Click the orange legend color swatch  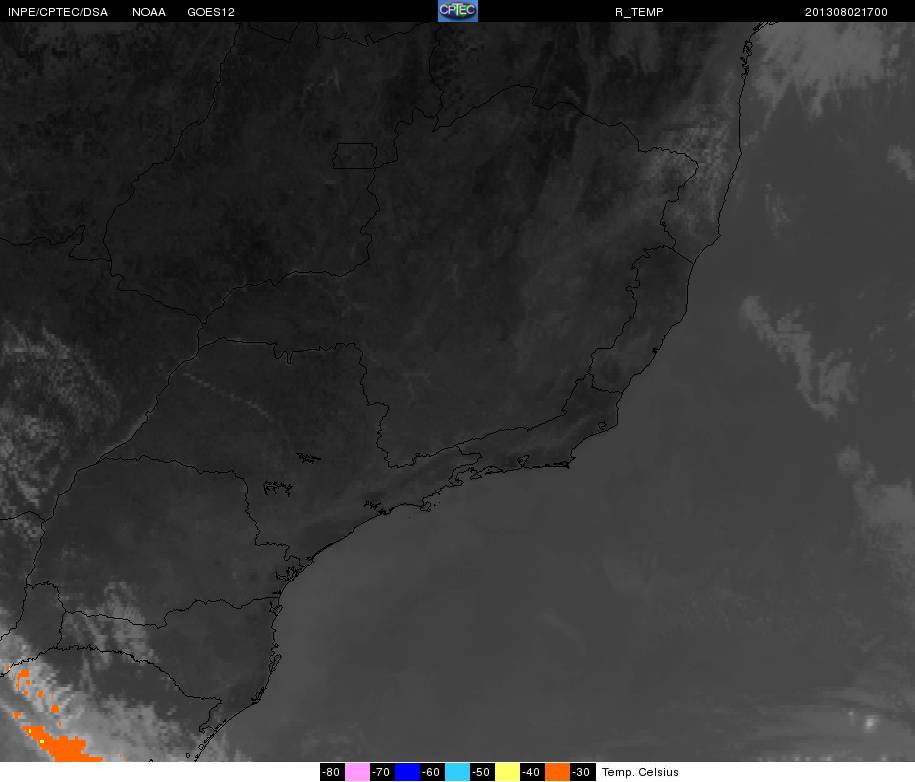557,772
